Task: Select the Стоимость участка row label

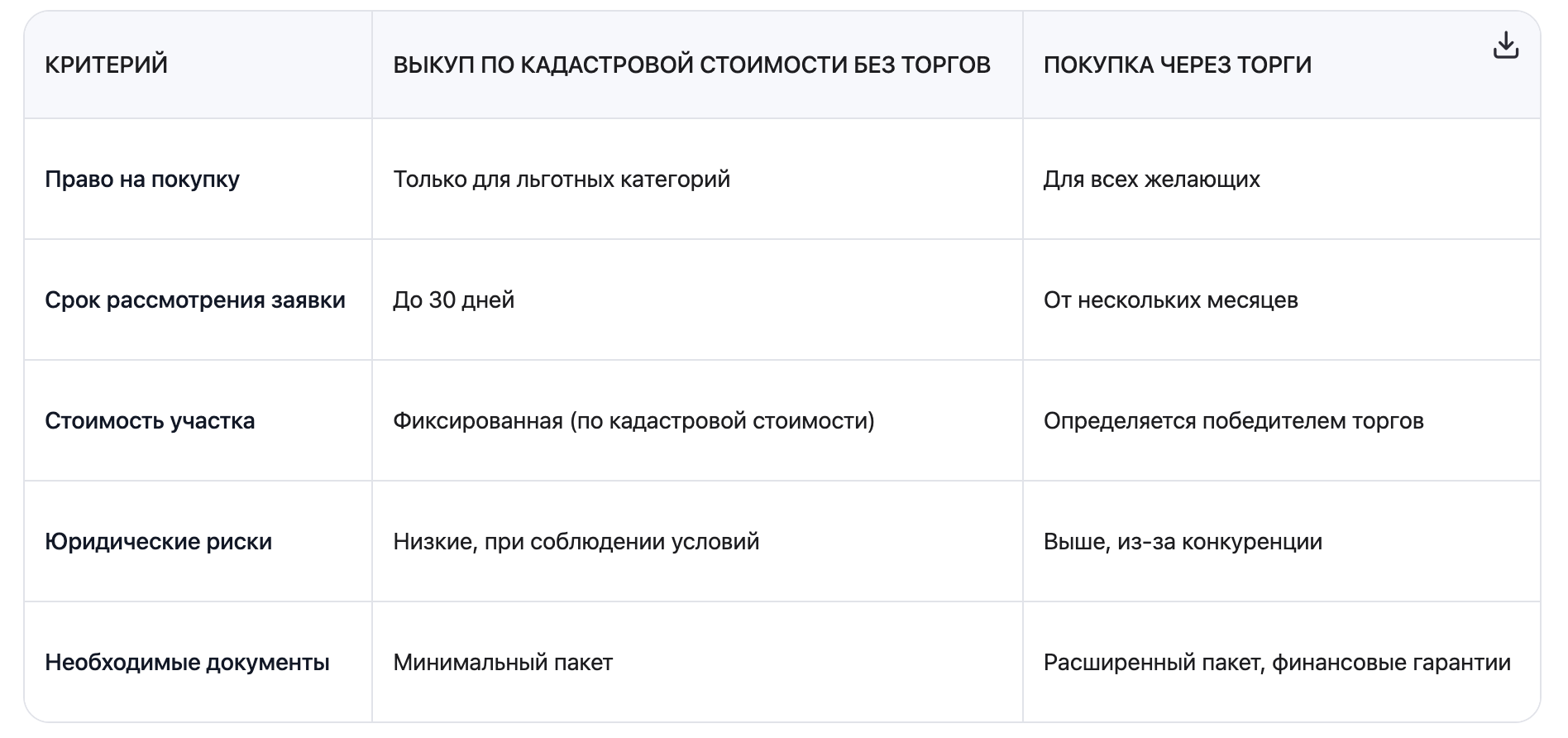Action: [x=150, y=421]
